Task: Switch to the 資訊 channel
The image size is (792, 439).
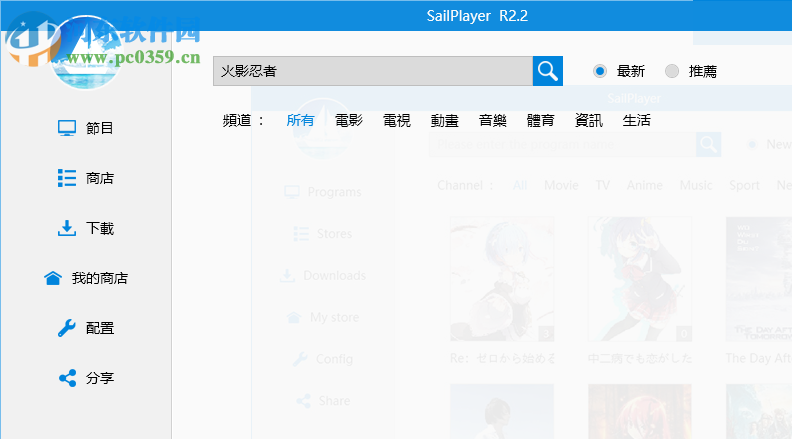Action: point(588,120)
